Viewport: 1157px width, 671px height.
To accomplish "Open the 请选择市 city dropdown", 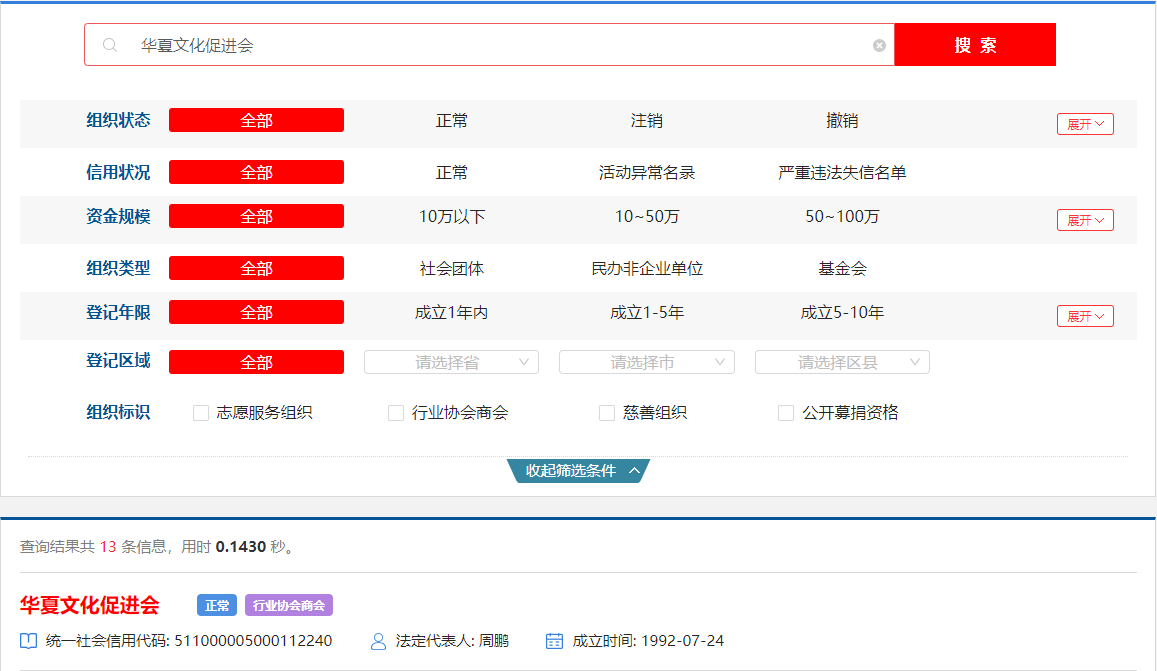I will 646,362.
